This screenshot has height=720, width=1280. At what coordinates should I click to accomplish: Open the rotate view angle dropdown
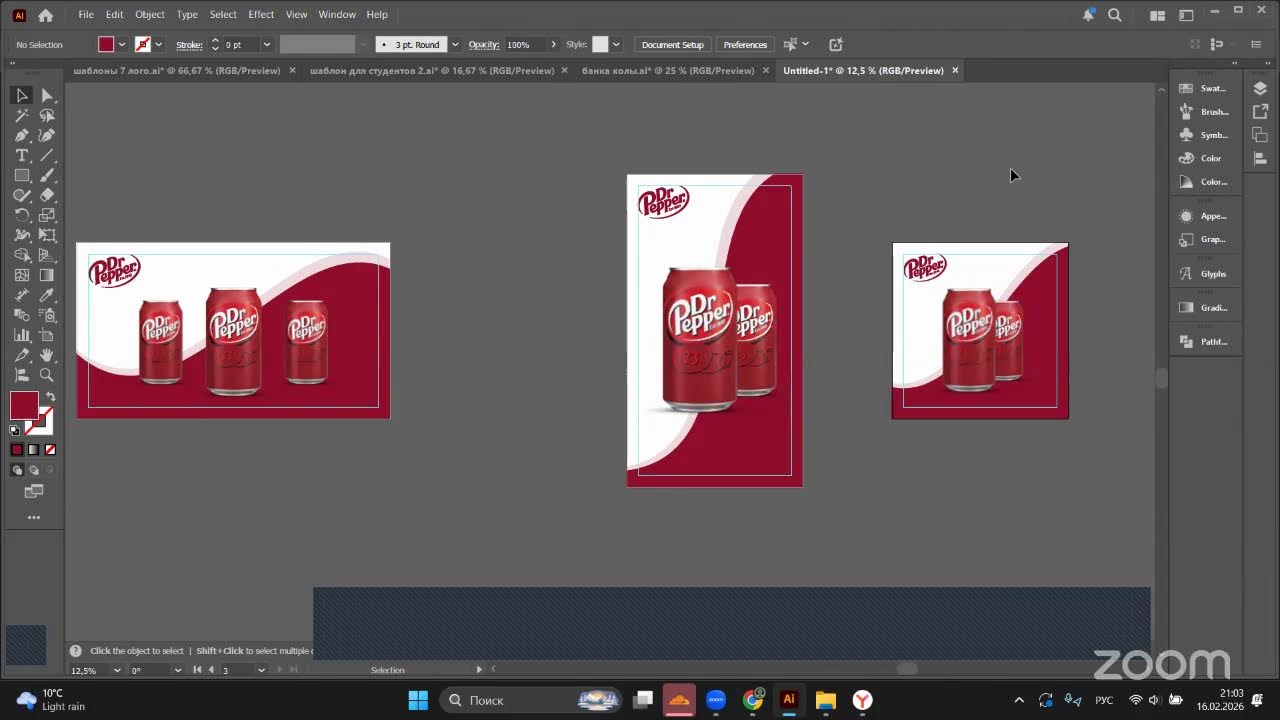point(178,670)
